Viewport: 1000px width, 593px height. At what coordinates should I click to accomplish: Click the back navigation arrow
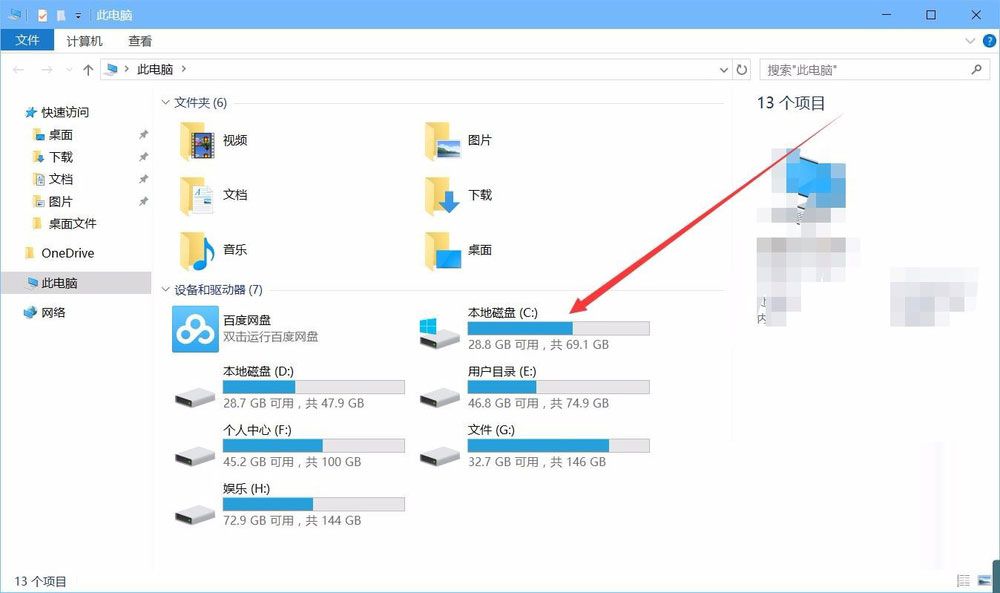18,70
